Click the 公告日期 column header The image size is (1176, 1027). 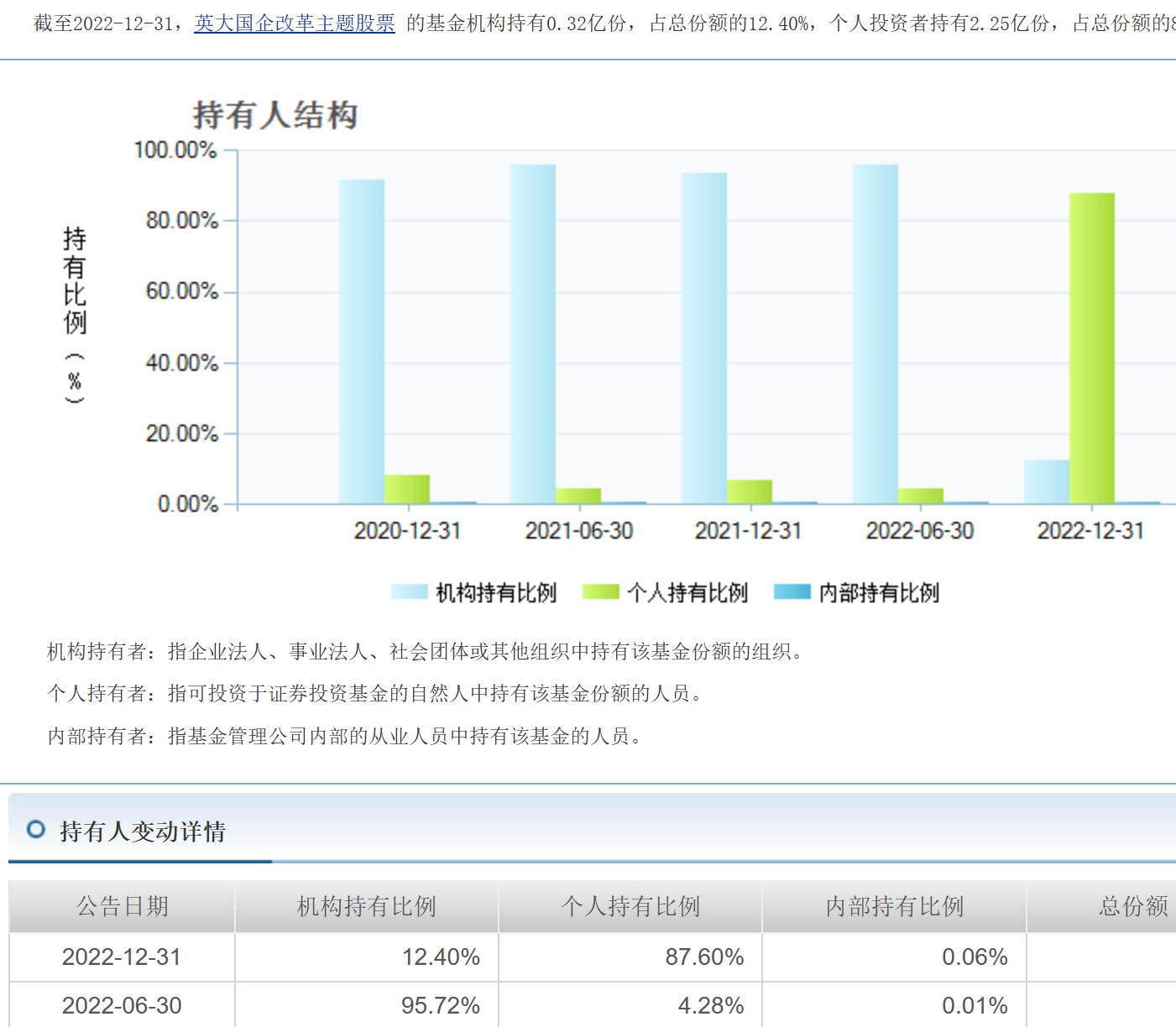pos(123,906)
